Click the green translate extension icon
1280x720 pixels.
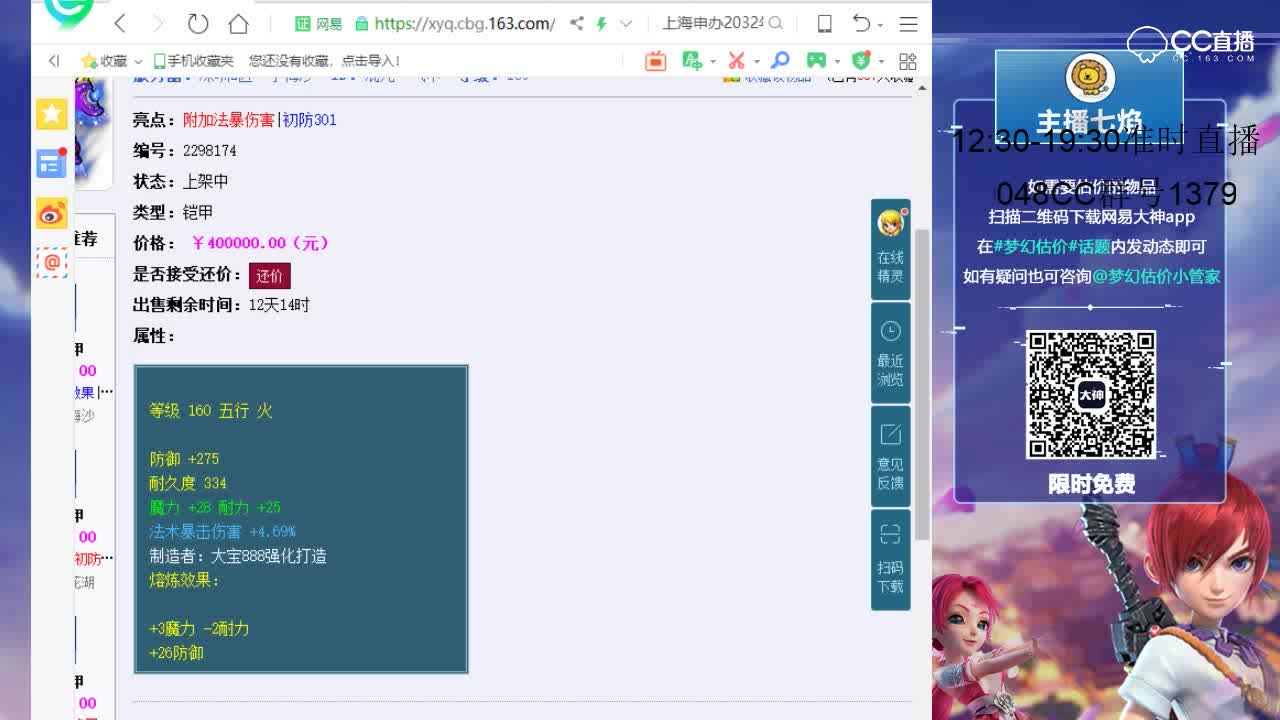pyautogui.click(x=692, y=61)
